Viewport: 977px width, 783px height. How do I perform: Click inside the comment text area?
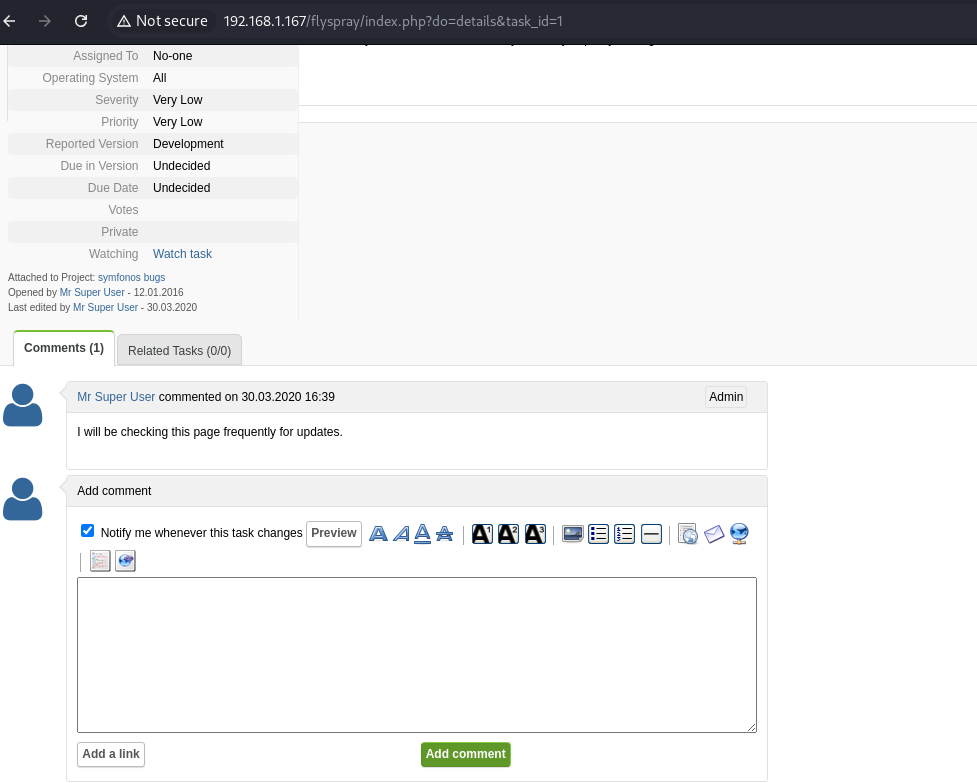pyautogui.click(x=416, y=654)
